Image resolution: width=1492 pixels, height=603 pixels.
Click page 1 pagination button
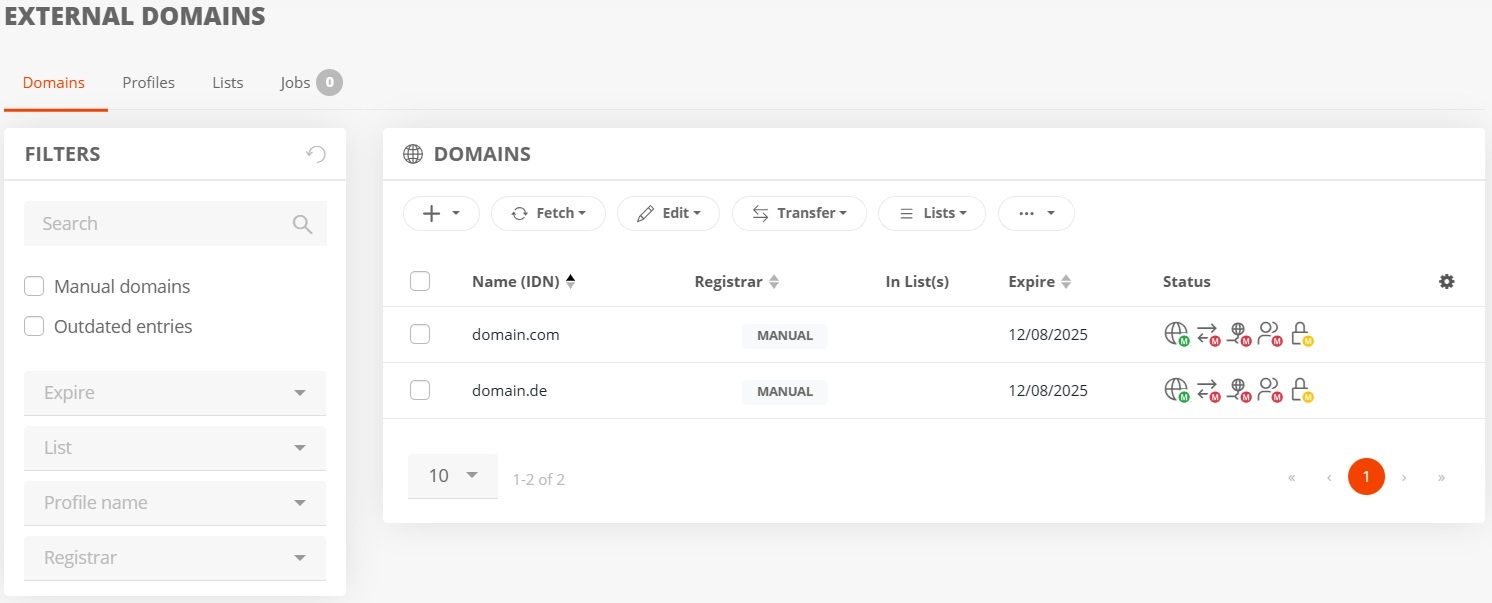(x=1366, y=477)
